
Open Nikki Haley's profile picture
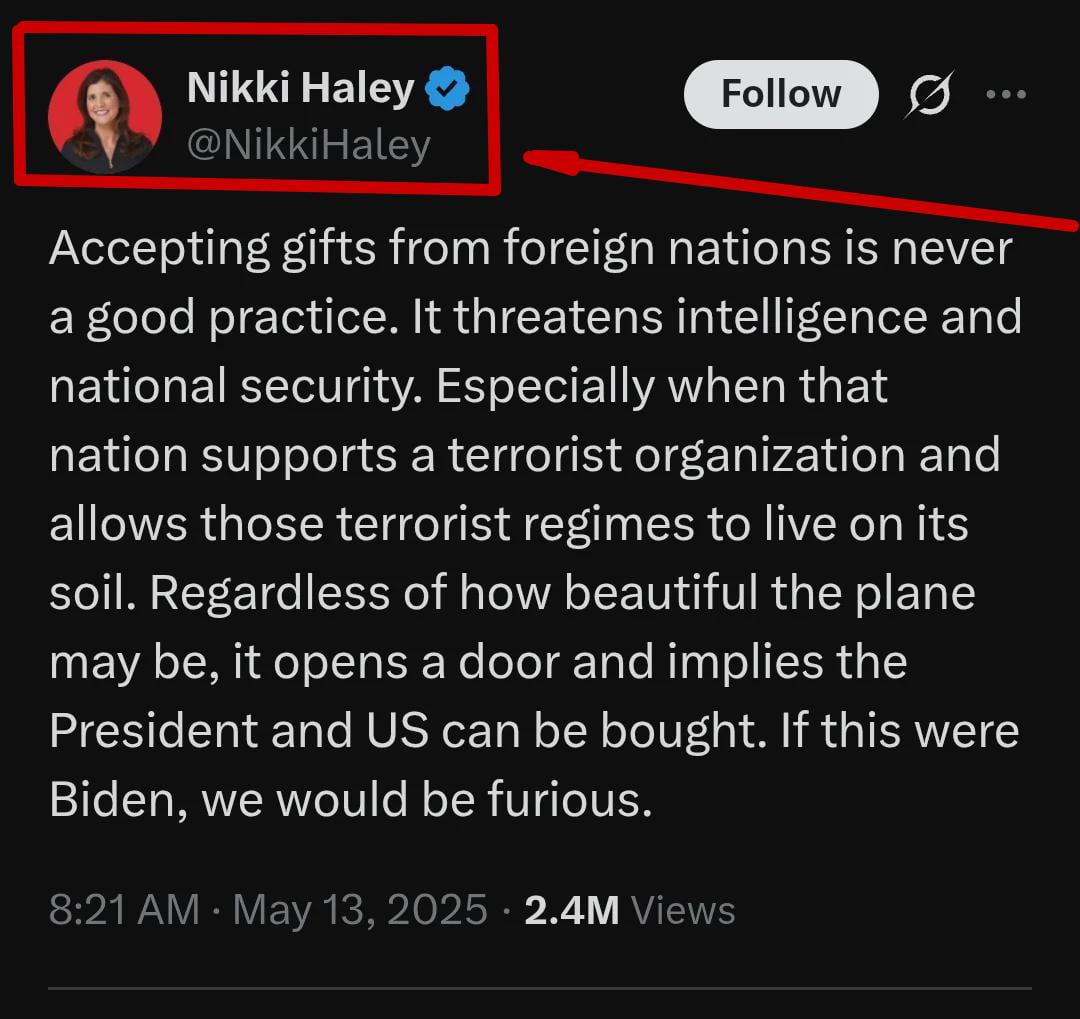click(x=105, y=116)
